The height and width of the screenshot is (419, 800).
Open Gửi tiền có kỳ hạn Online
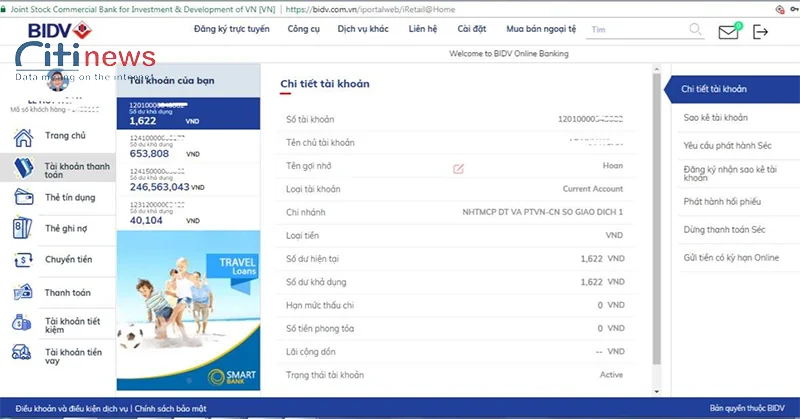pos(731,258)
